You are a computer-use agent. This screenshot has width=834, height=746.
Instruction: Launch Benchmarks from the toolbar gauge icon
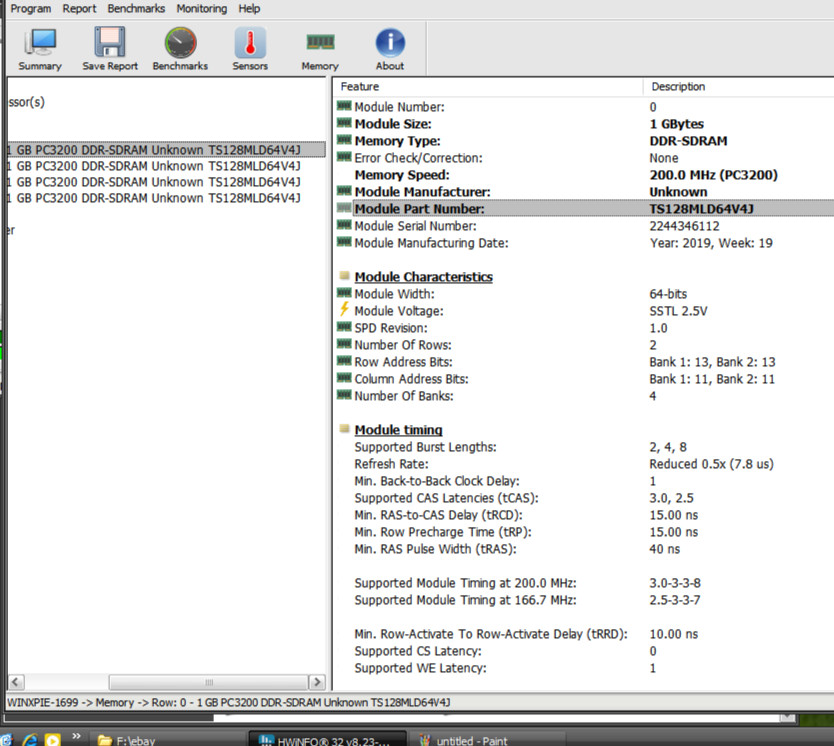[180, 48]
